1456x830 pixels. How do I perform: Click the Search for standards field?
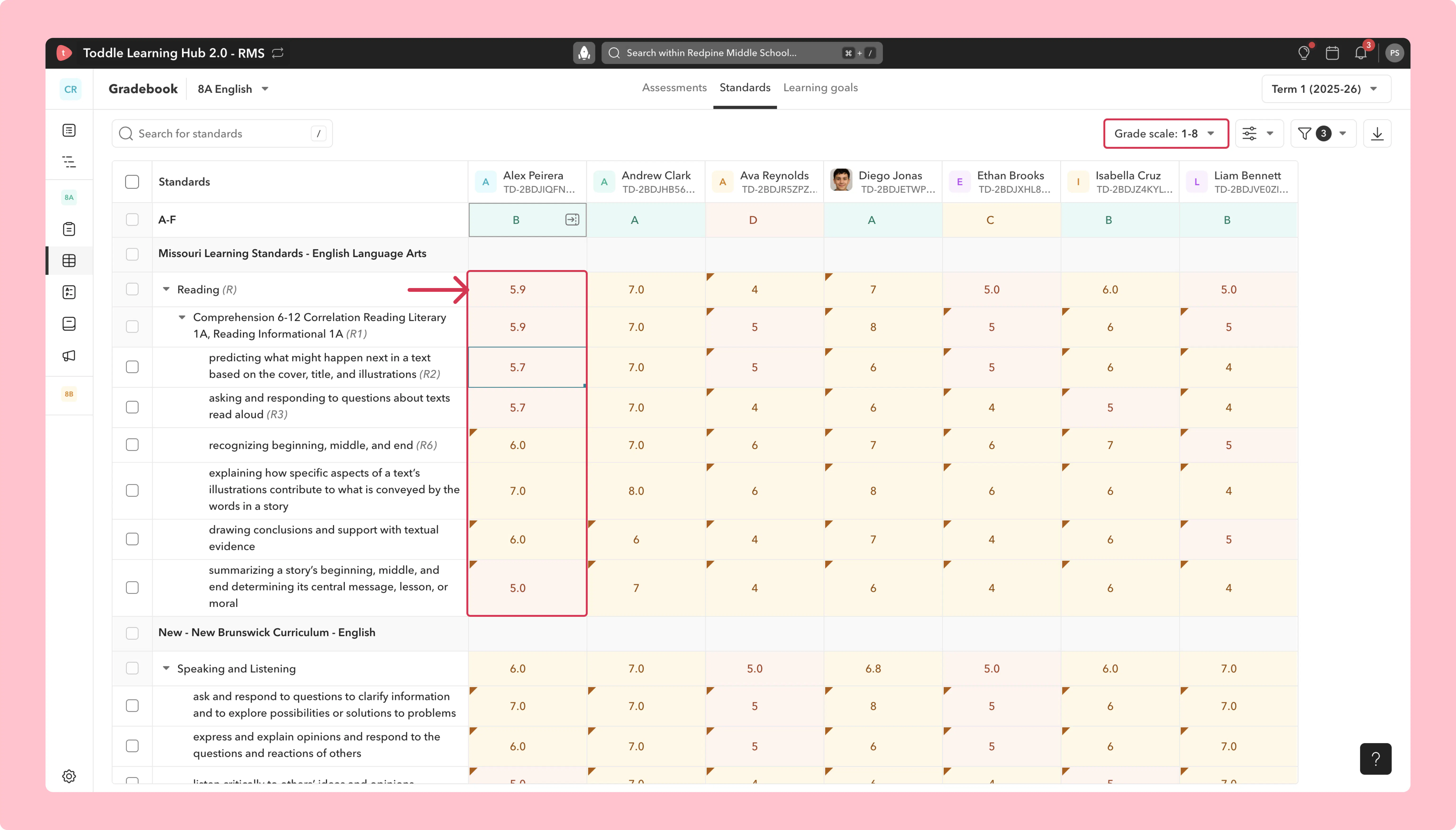pos(223,134)
